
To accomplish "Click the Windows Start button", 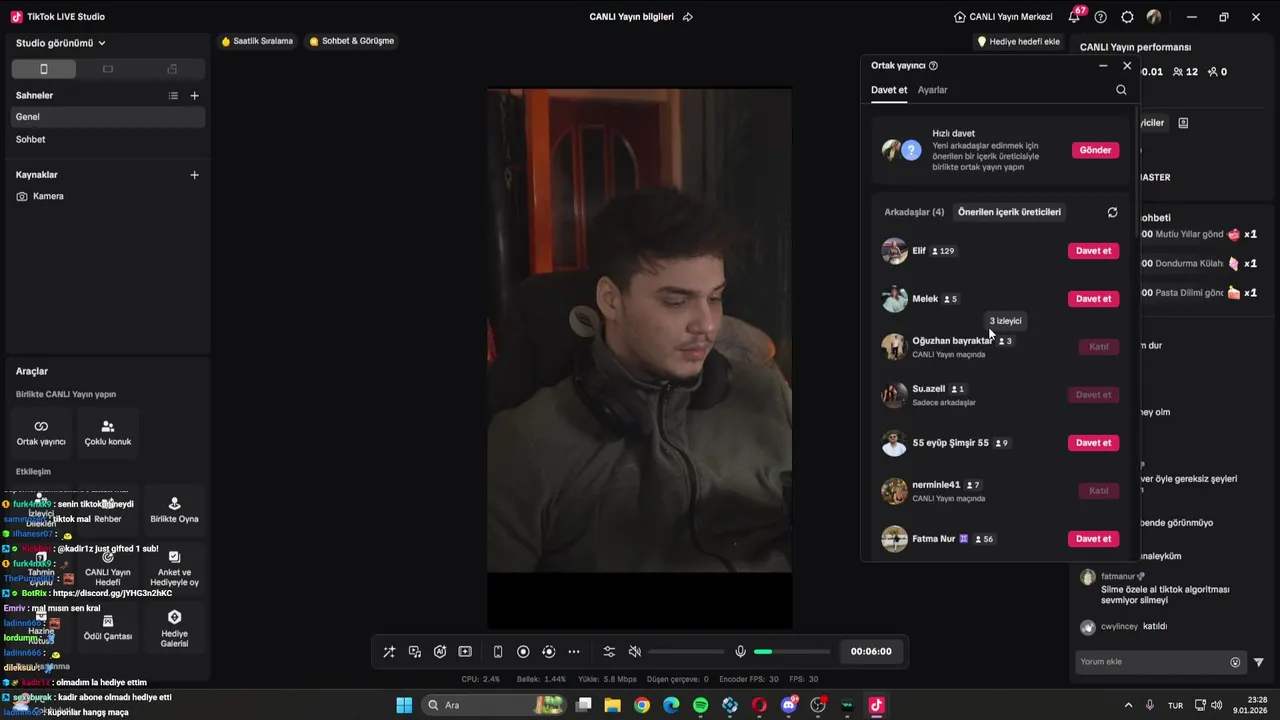I will [404, 705].
